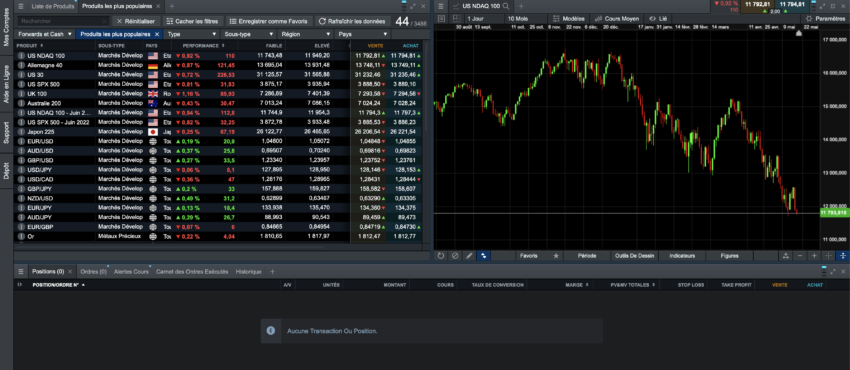This screenshot has width=850, height=370.
Task: Click the Rechercher search field
Action: click(62, 21)
